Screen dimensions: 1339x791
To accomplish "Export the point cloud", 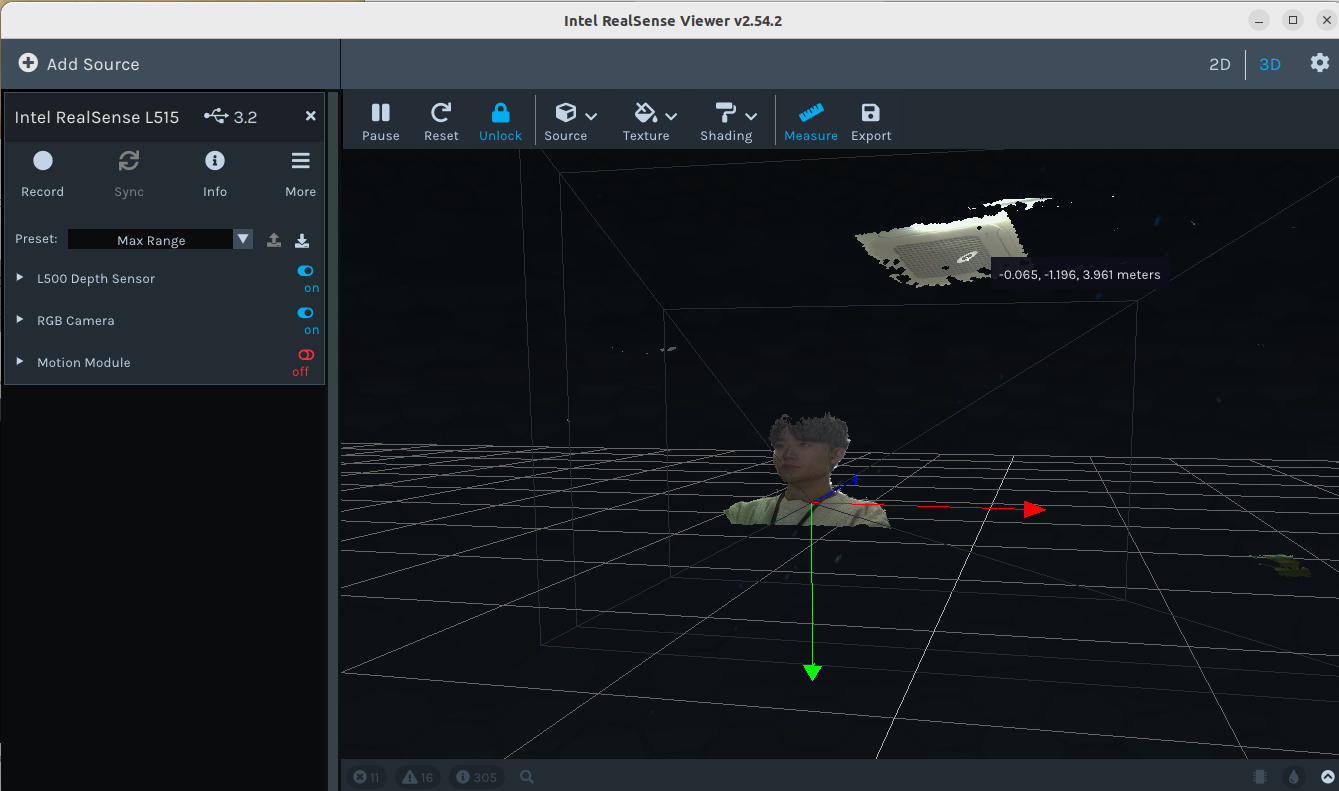I will tap(871, 122).
